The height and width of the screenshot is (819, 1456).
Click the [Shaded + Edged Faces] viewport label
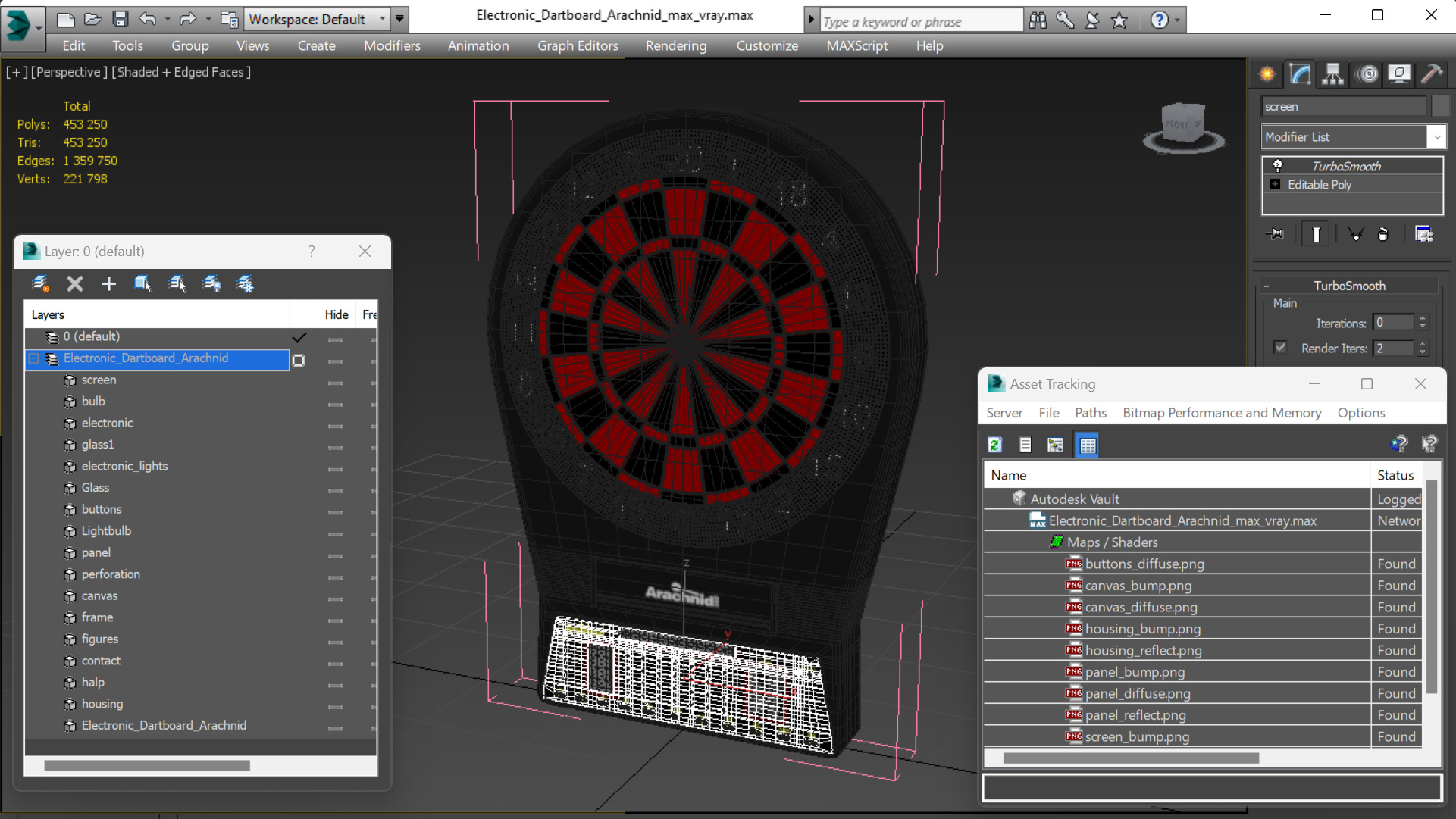181,72
